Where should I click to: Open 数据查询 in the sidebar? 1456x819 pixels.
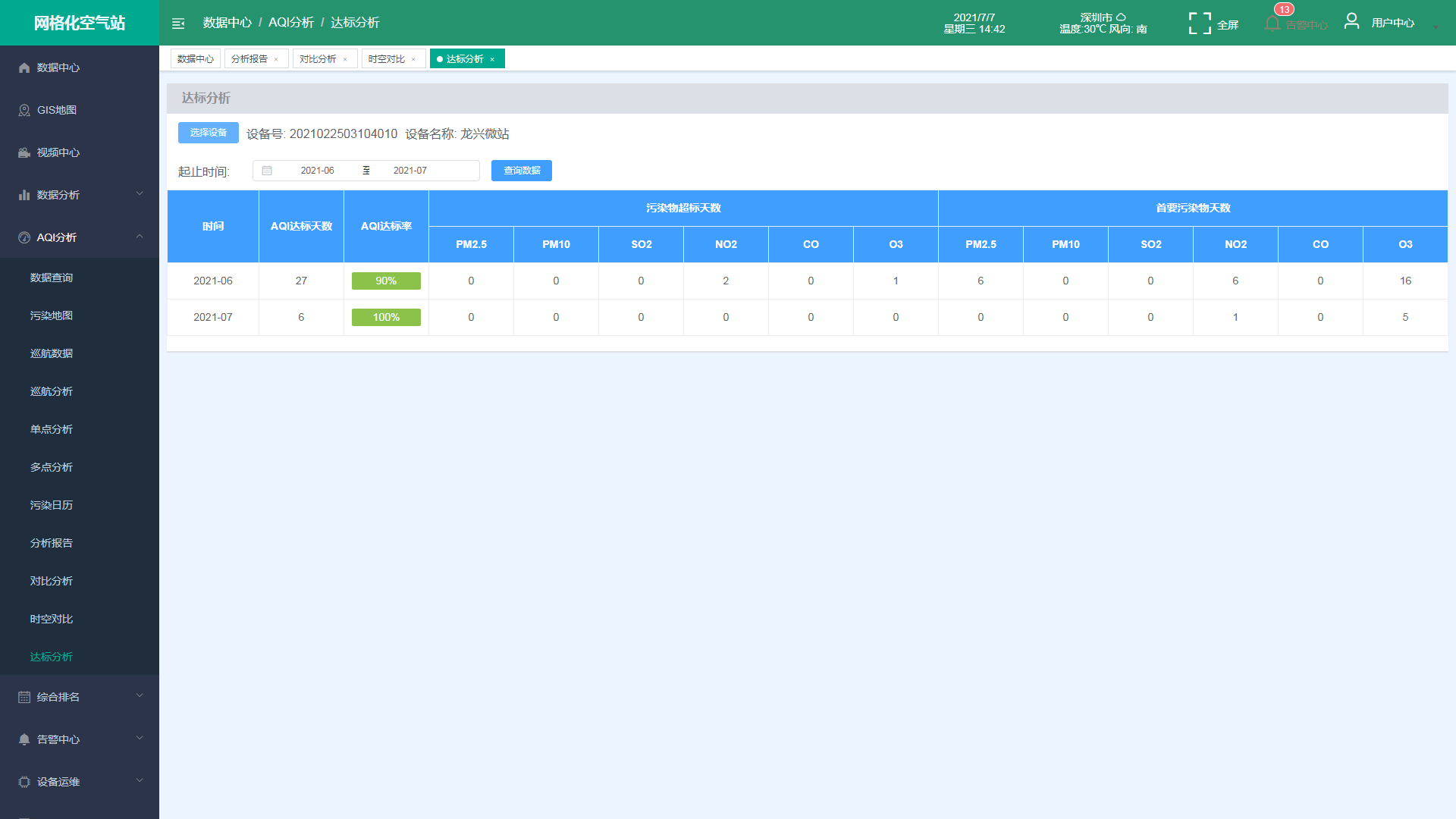click(x=80, y=278)
